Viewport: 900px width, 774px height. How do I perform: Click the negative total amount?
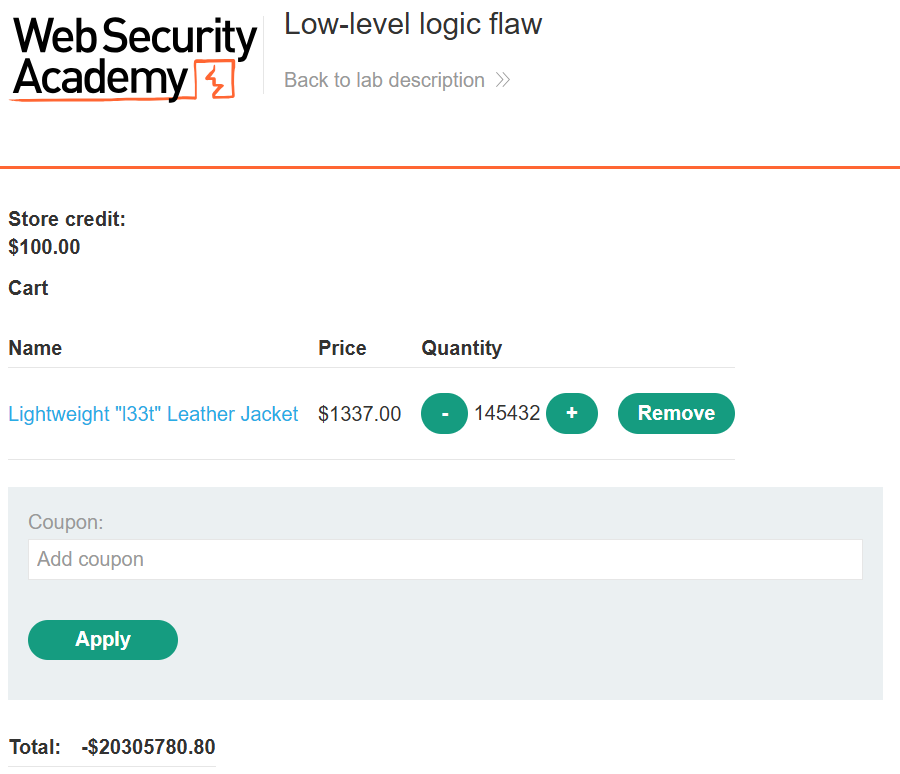[148, 747]
